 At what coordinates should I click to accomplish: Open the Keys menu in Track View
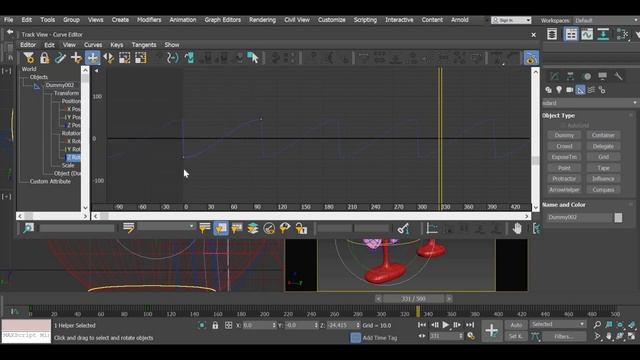(117, 44)
